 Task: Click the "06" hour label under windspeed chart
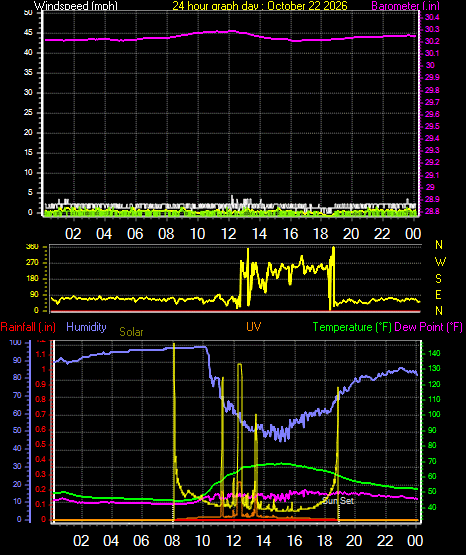pyautogui.click(x=135, y=234)
